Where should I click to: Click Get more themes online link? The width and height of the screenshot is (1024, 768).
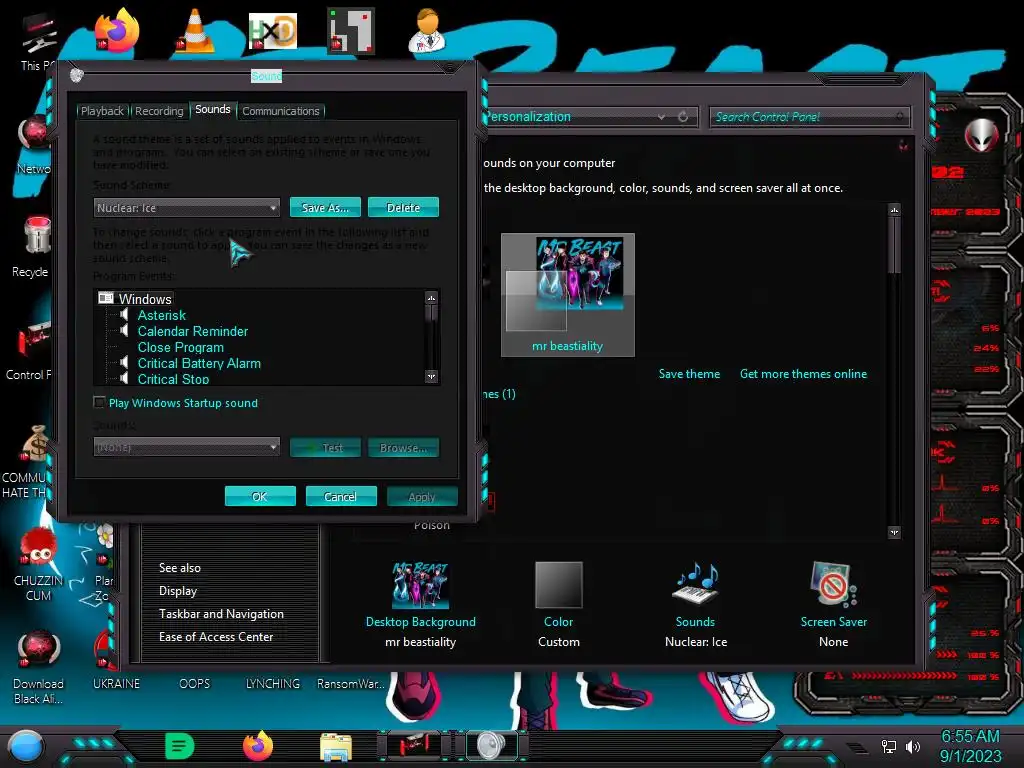point(803,374)
